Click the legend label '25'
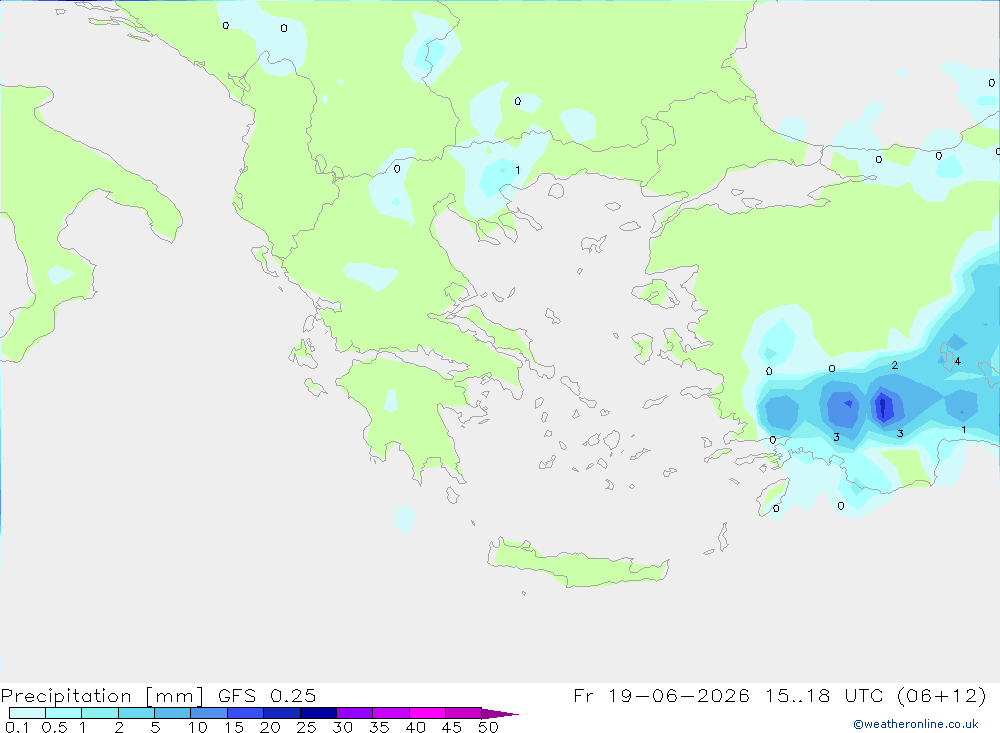Screen dimensions: 1000x733 tap(306, 727)
